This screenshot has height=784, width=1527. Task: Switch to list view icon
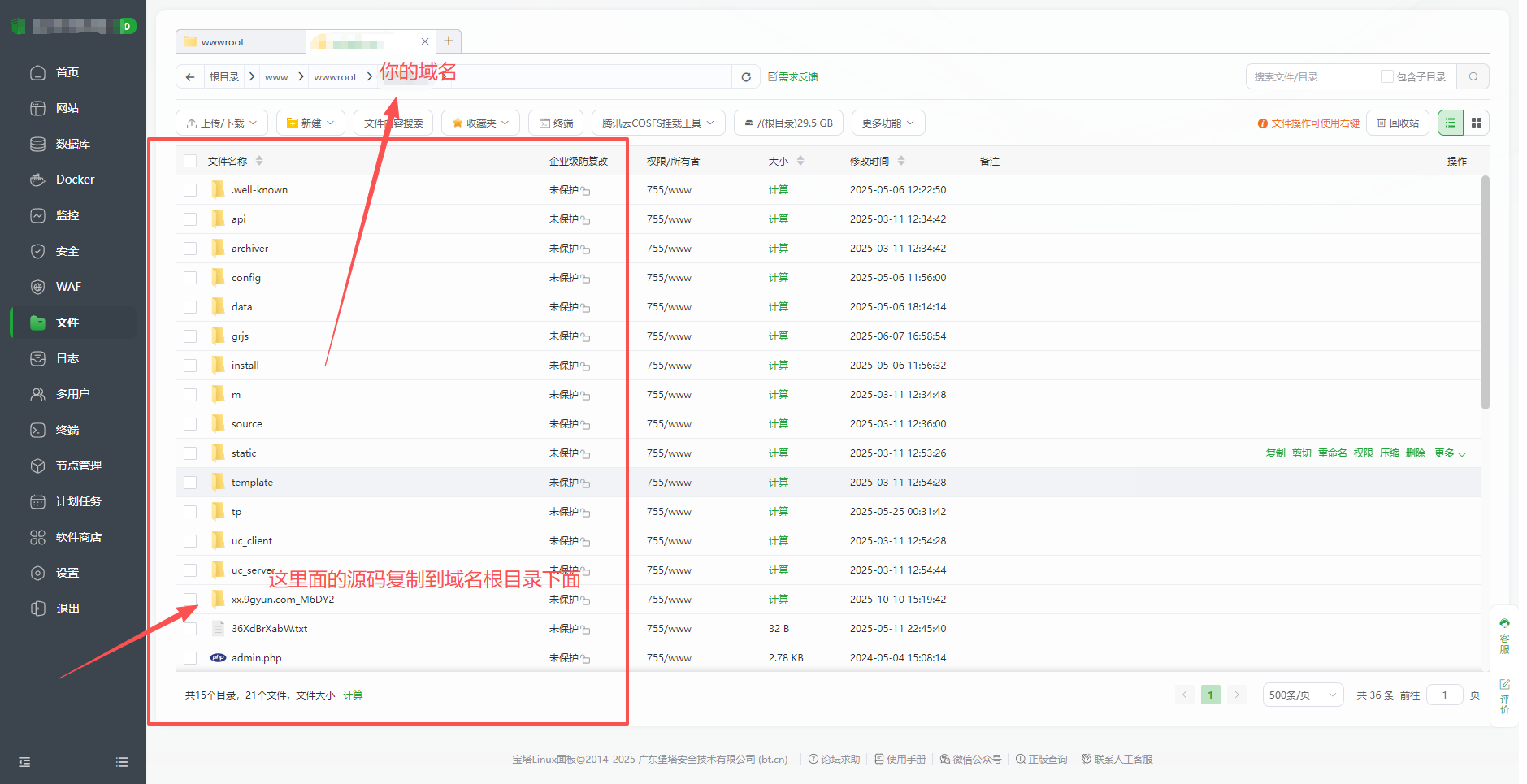pos(1451,123)
